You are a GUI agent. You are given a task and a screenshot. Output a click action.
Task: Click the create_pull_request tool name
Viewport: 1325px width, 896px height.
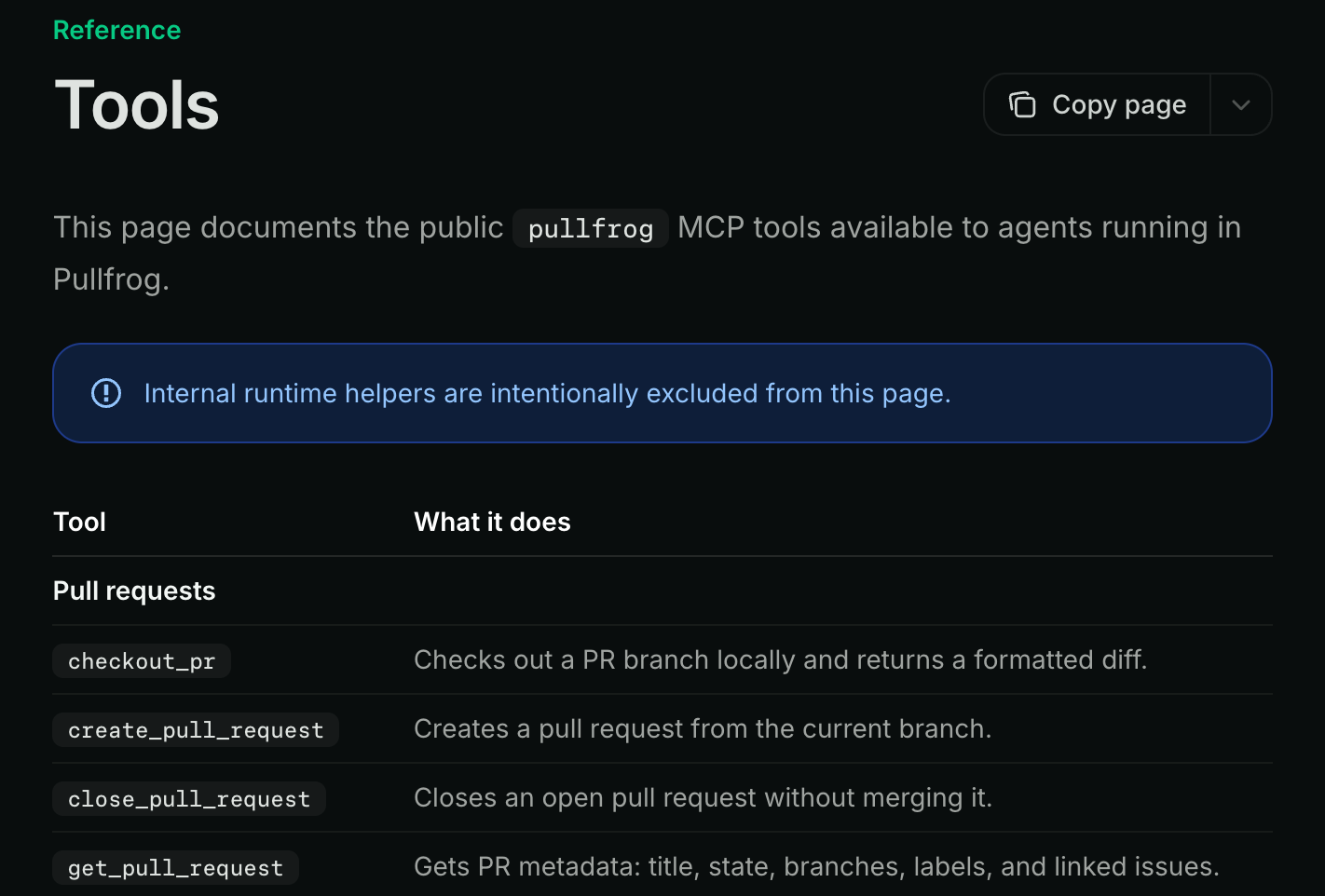(196, 730)
